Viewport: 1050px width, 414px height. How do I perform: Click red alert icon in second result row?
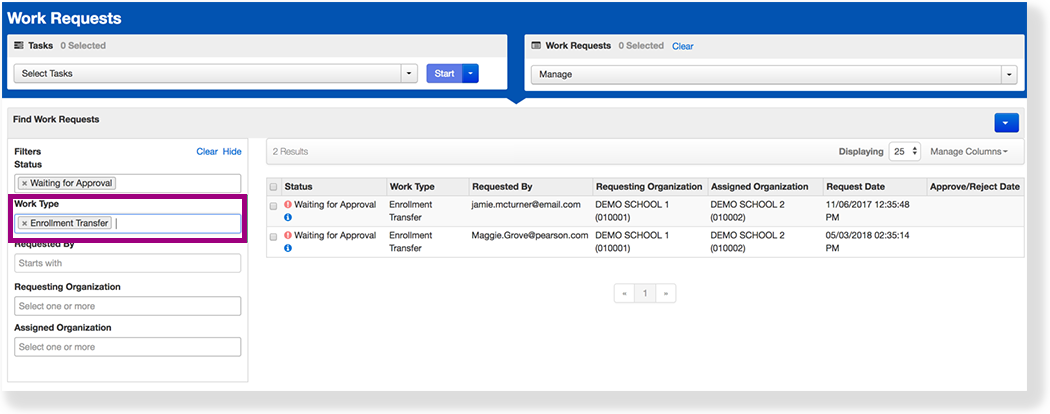pyautogui.click(x=288, y=236)
